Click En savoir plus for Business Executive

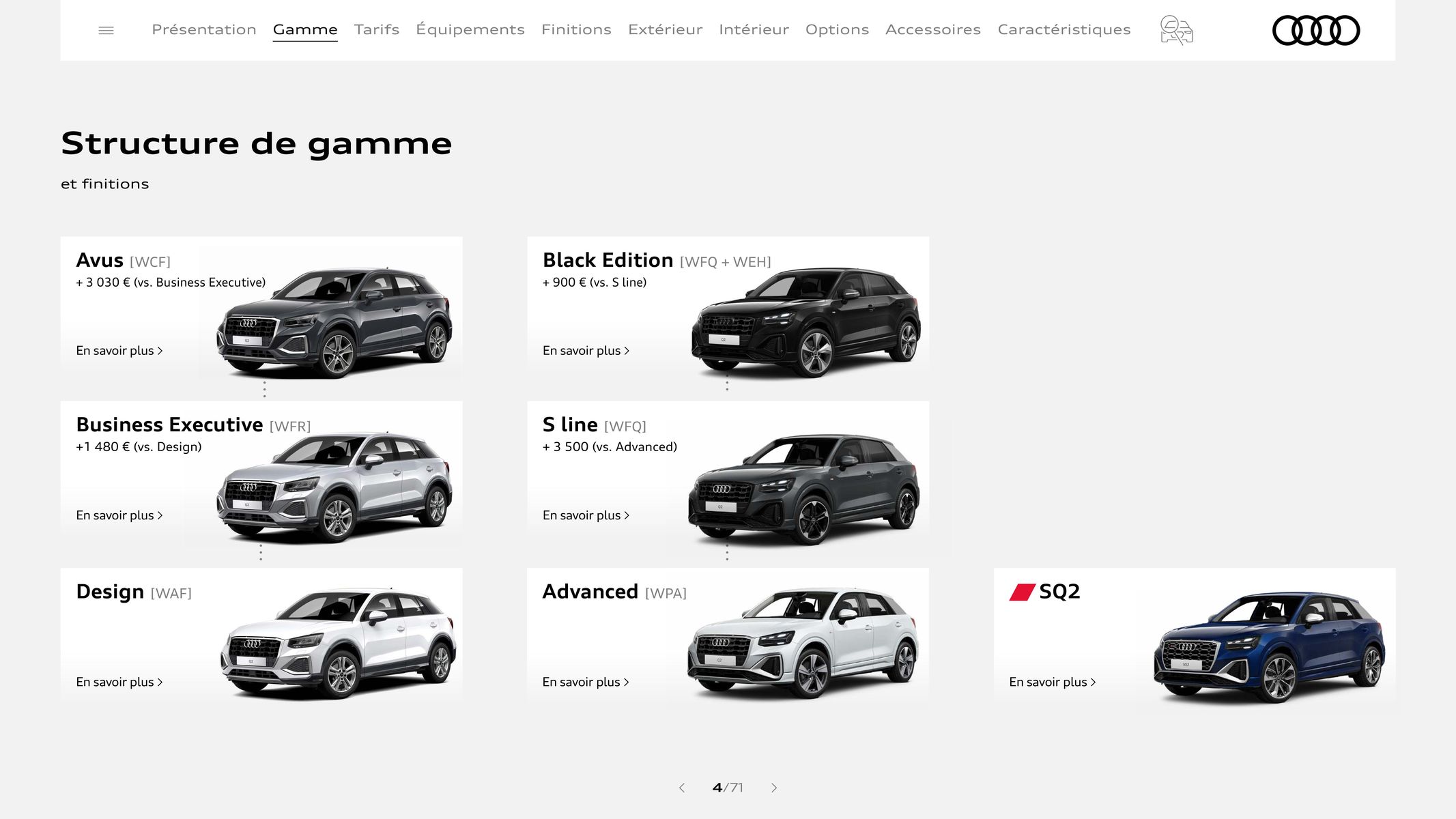point(119,515)
